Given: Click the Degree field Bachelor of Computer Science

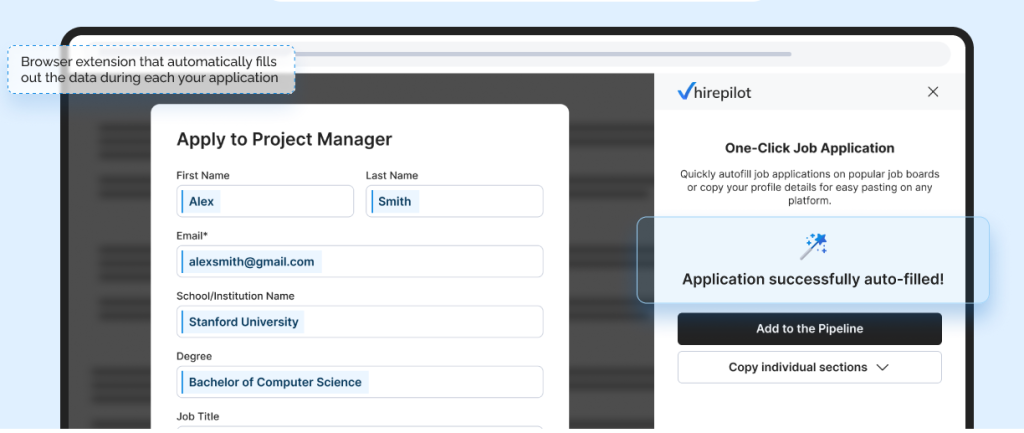Looking at the screenshot, I should coord(360,381).
